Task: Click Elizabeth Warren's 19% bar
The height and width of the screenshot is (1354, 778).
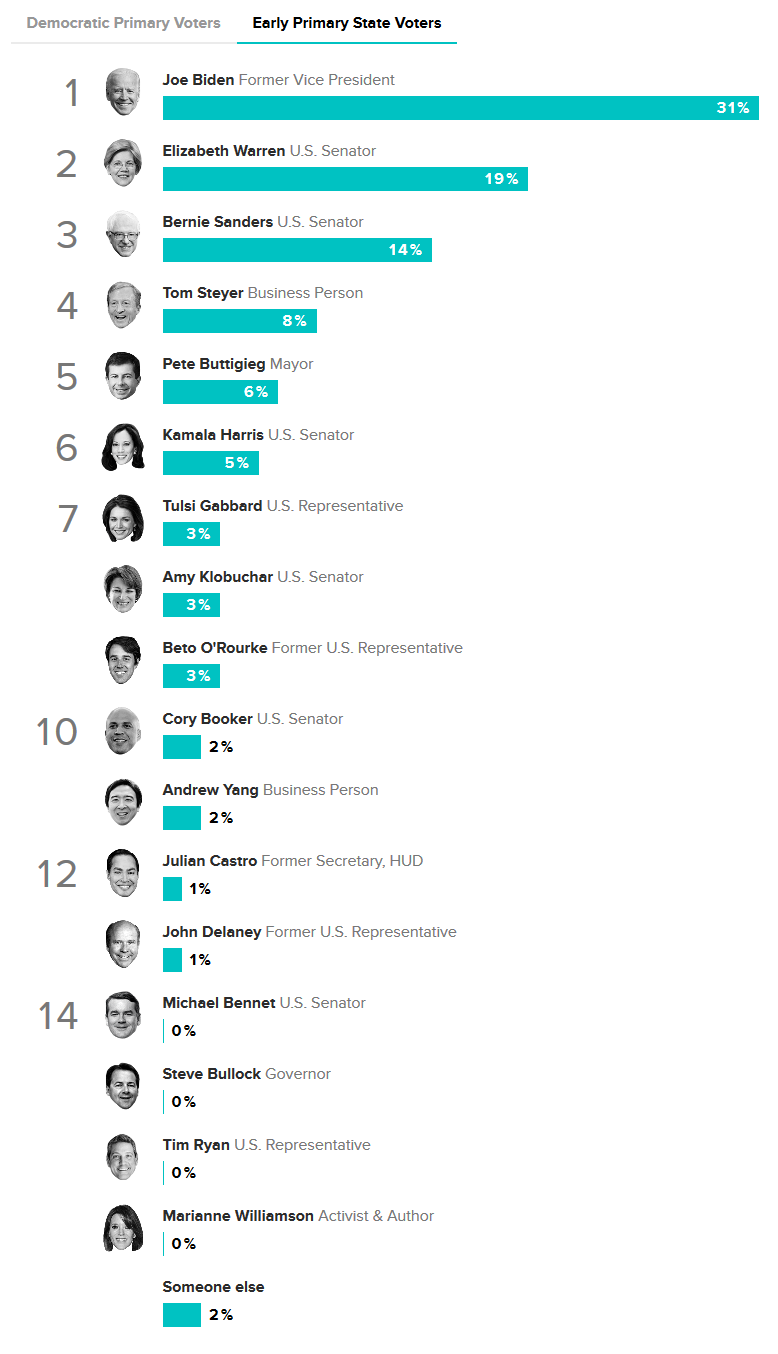Action: click(345, 179)
